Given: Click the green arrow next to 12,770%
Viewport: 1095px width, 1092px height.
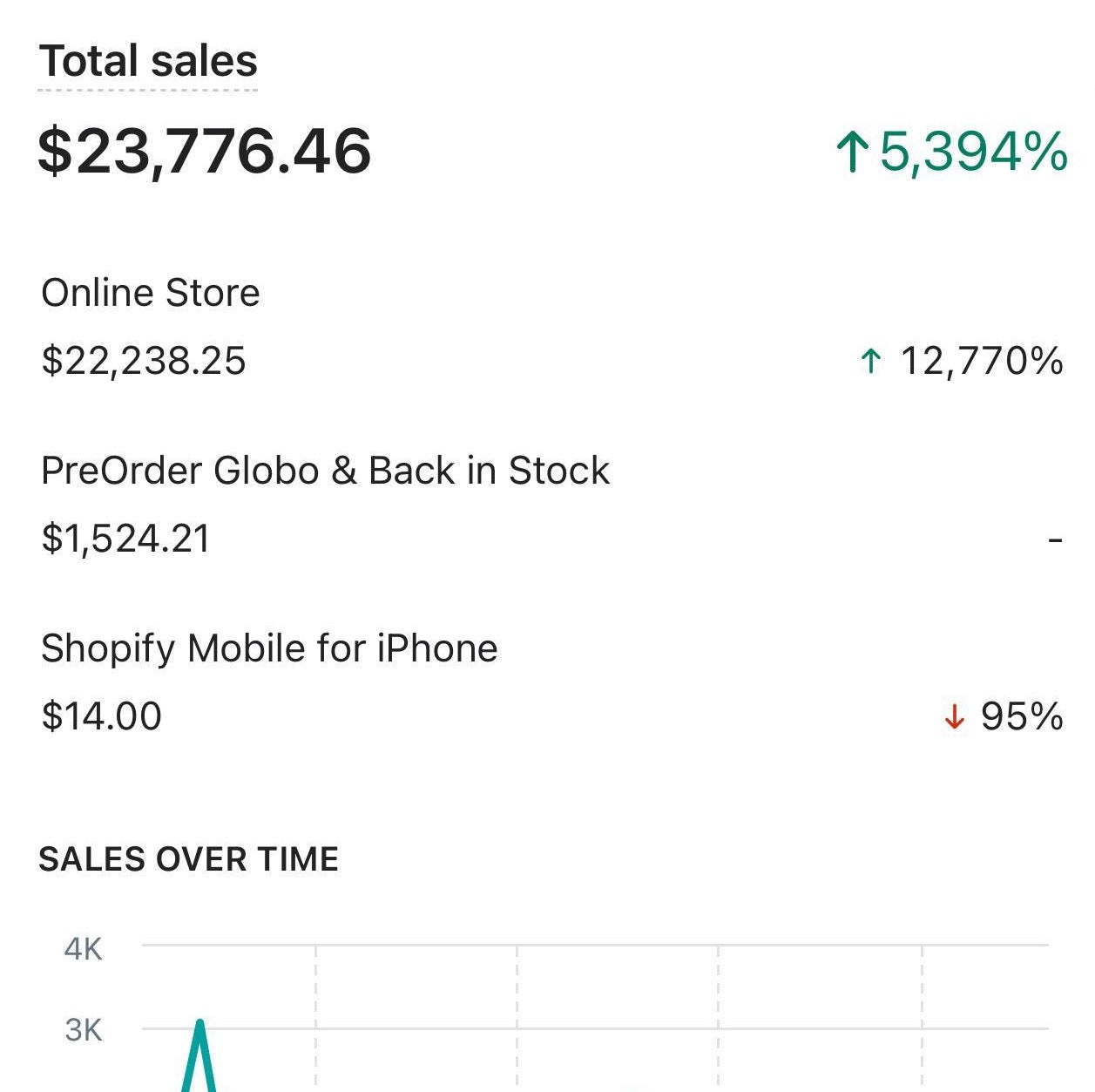Looking at the screenshot, I should click(870, 361).
